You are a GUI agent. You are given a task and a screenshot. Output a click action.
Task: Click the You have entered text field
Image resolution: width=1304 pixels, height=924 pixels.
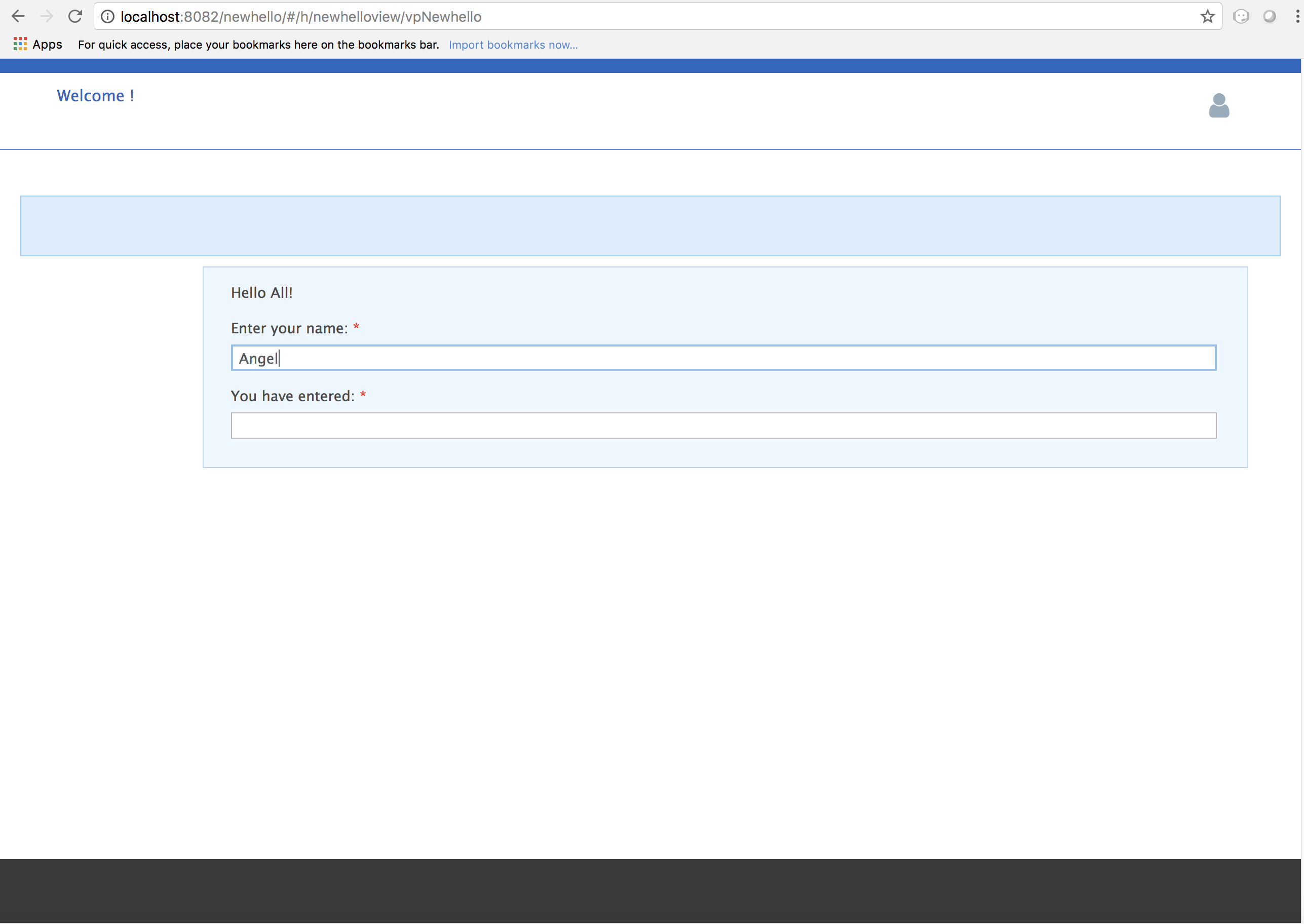coord(723,426)
